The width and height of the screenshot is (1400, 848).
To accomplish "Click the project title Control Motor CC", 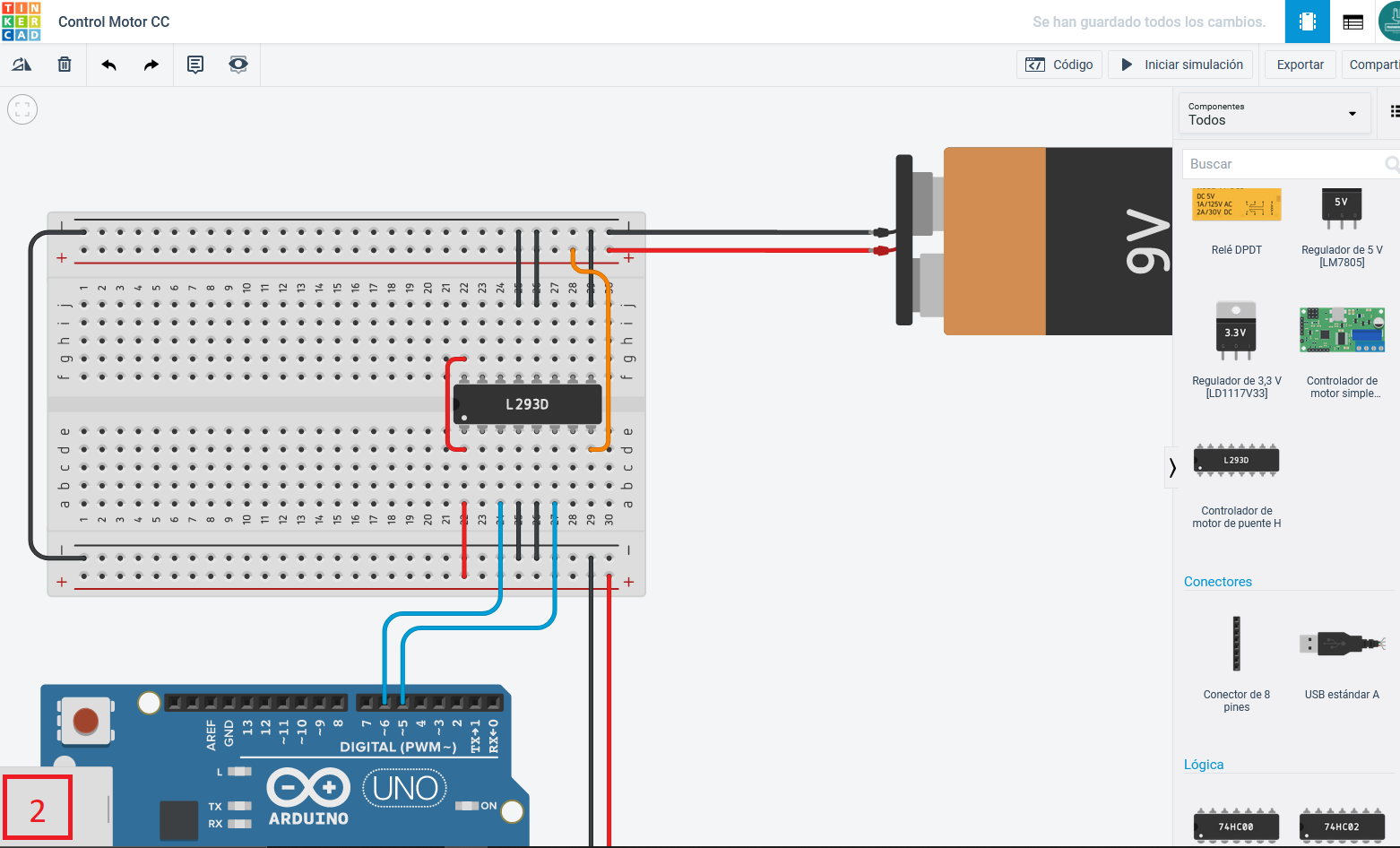I will [114, 22].
